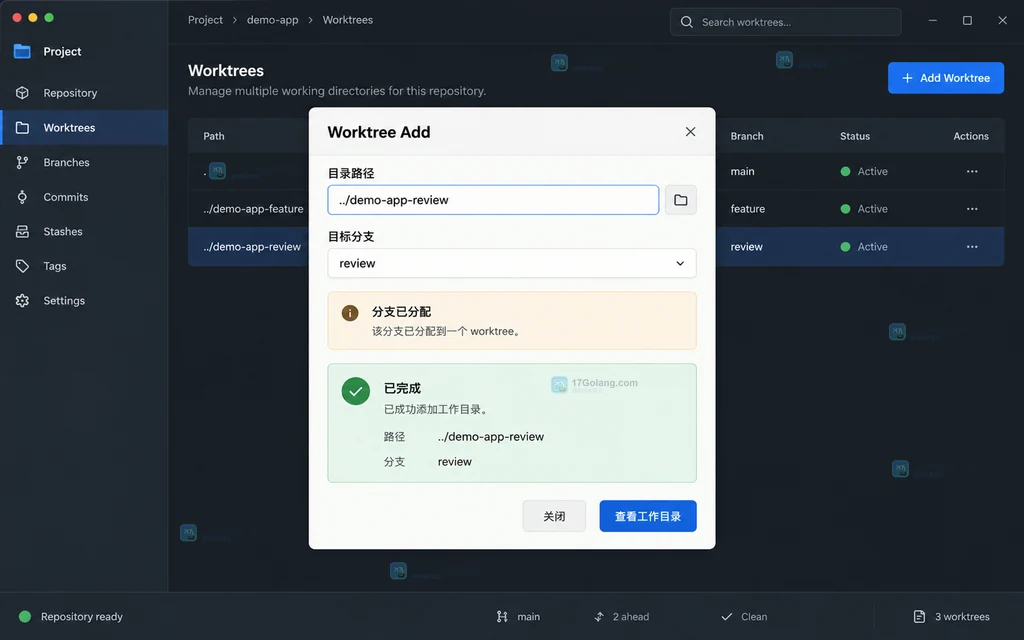Click the Clean checkmark status

pyautogui.click(x=744, y=616)
